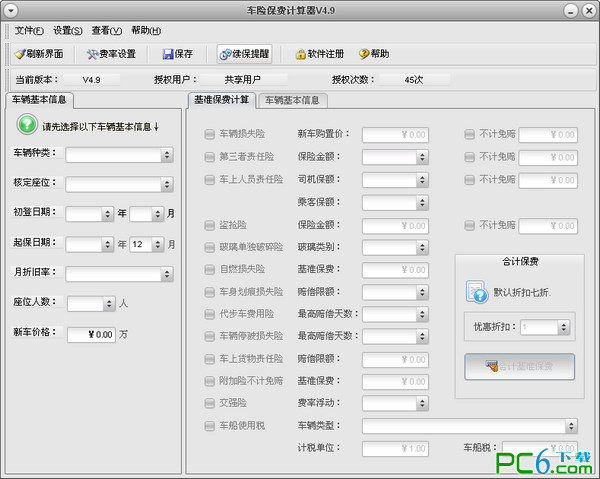Open 车身划痕损失险 赔偿限额 dropdown
The image size is (600, 479).
[395, 292]
